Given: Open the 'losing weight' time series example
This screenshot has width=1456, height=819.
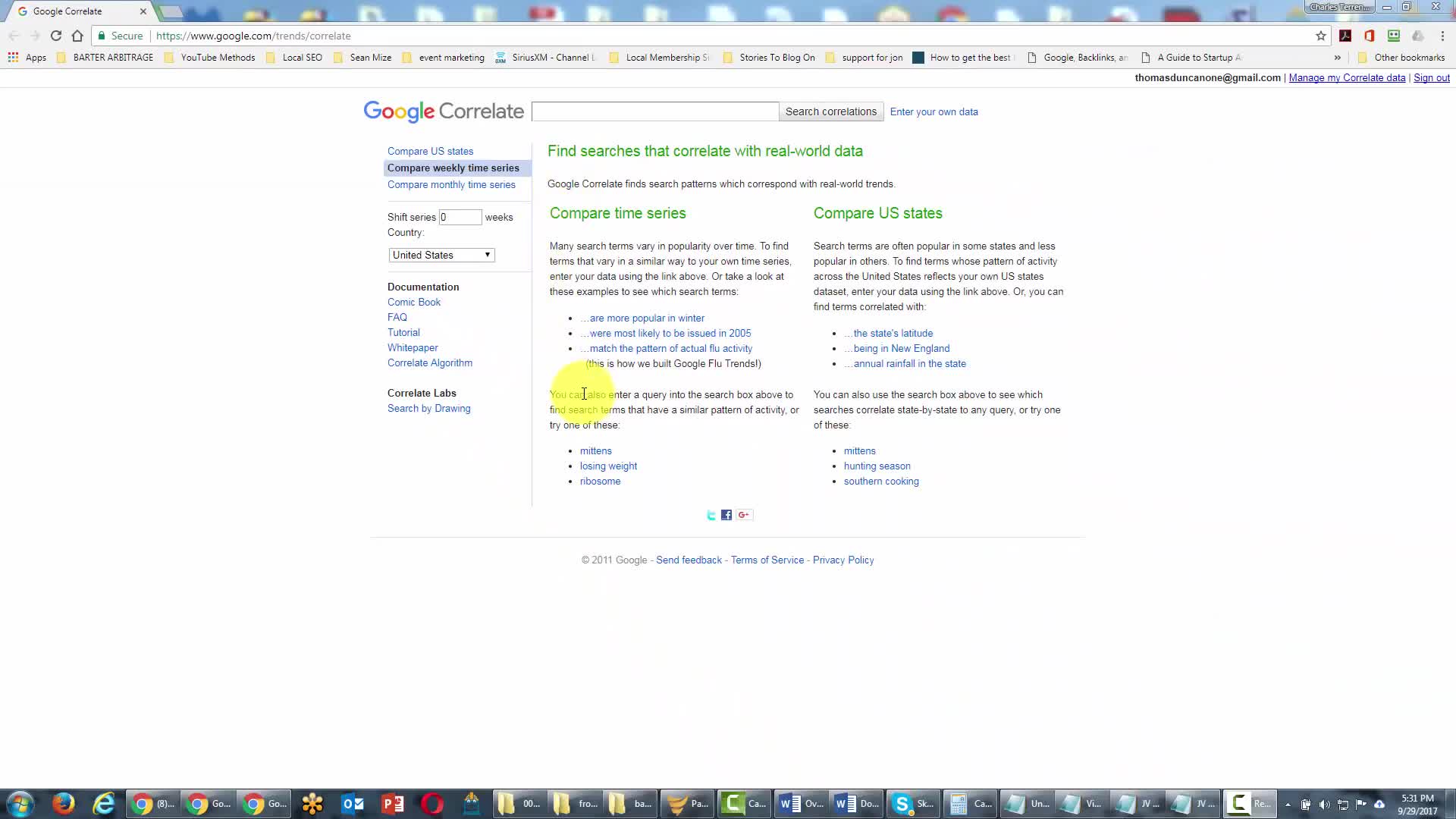Looking at the screenshot, I should point(608,466).
